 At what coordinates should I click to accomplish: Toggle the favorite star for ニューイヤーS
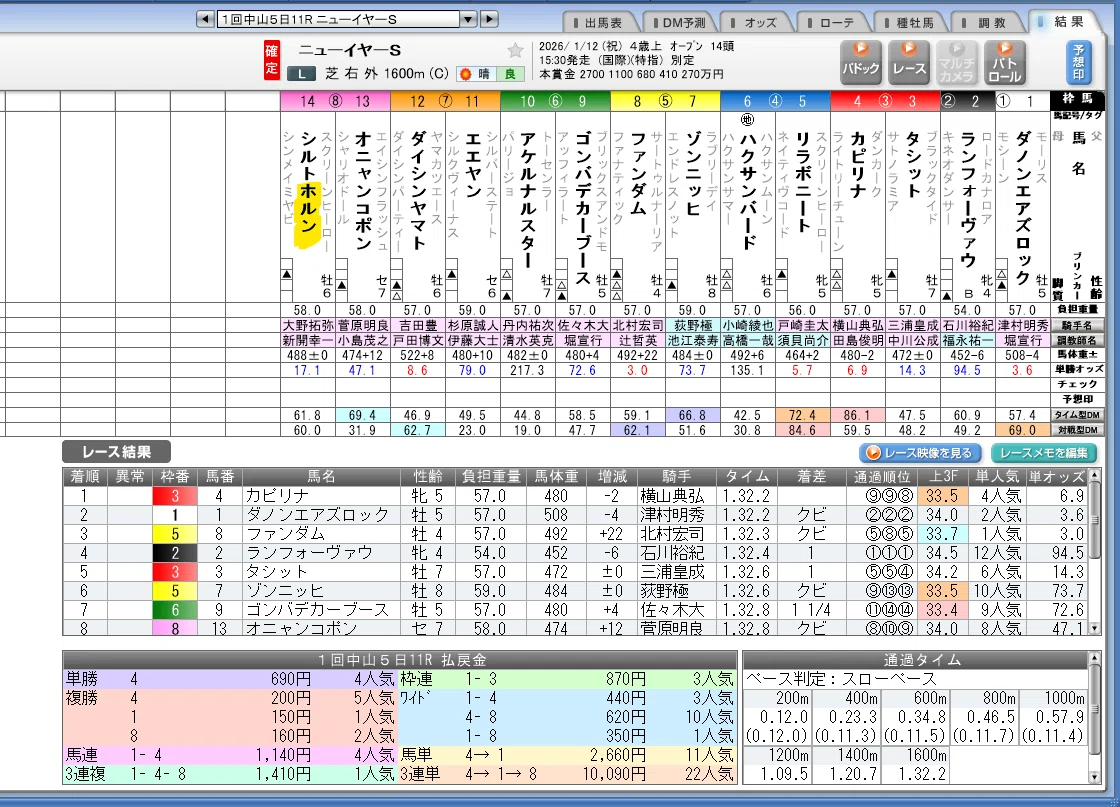(515, 50)
